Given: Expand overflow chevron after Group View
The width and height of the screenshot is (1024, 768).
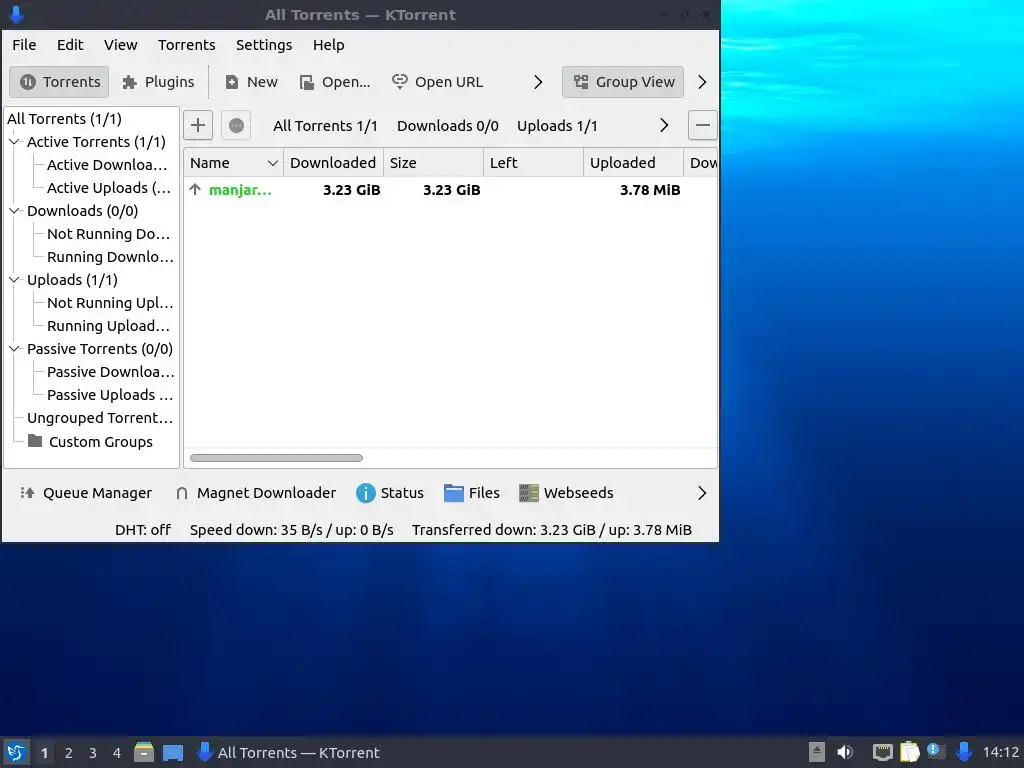Looking at the screenshot, I should [702, 82].
